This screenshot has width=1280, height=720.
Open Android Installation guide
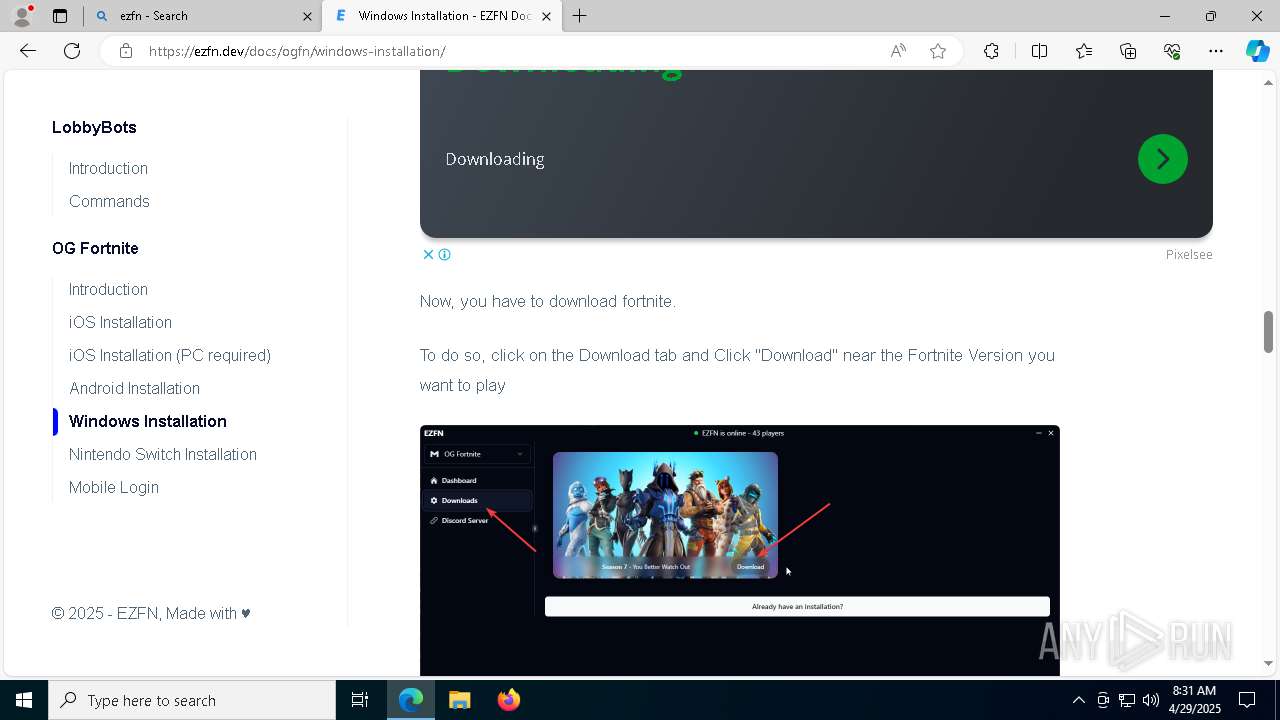[134, 388]
